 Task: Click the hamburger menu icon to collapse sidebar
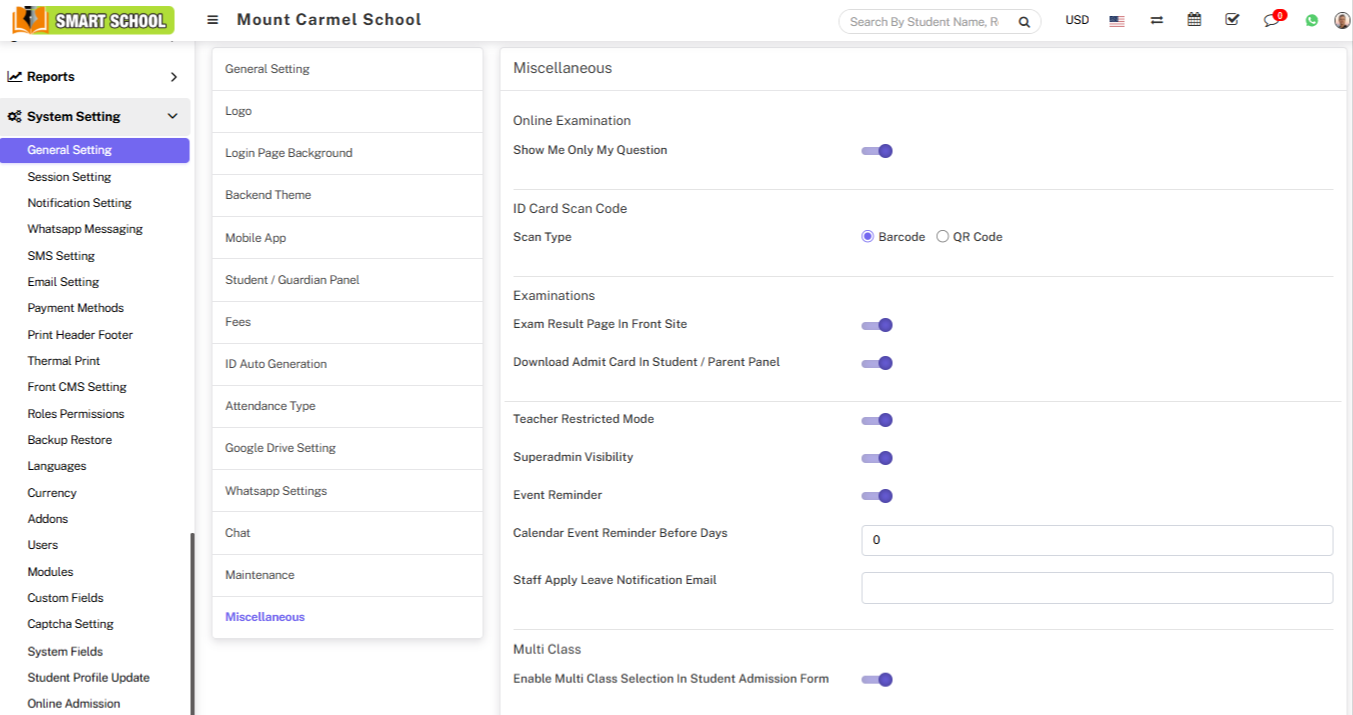213,20
